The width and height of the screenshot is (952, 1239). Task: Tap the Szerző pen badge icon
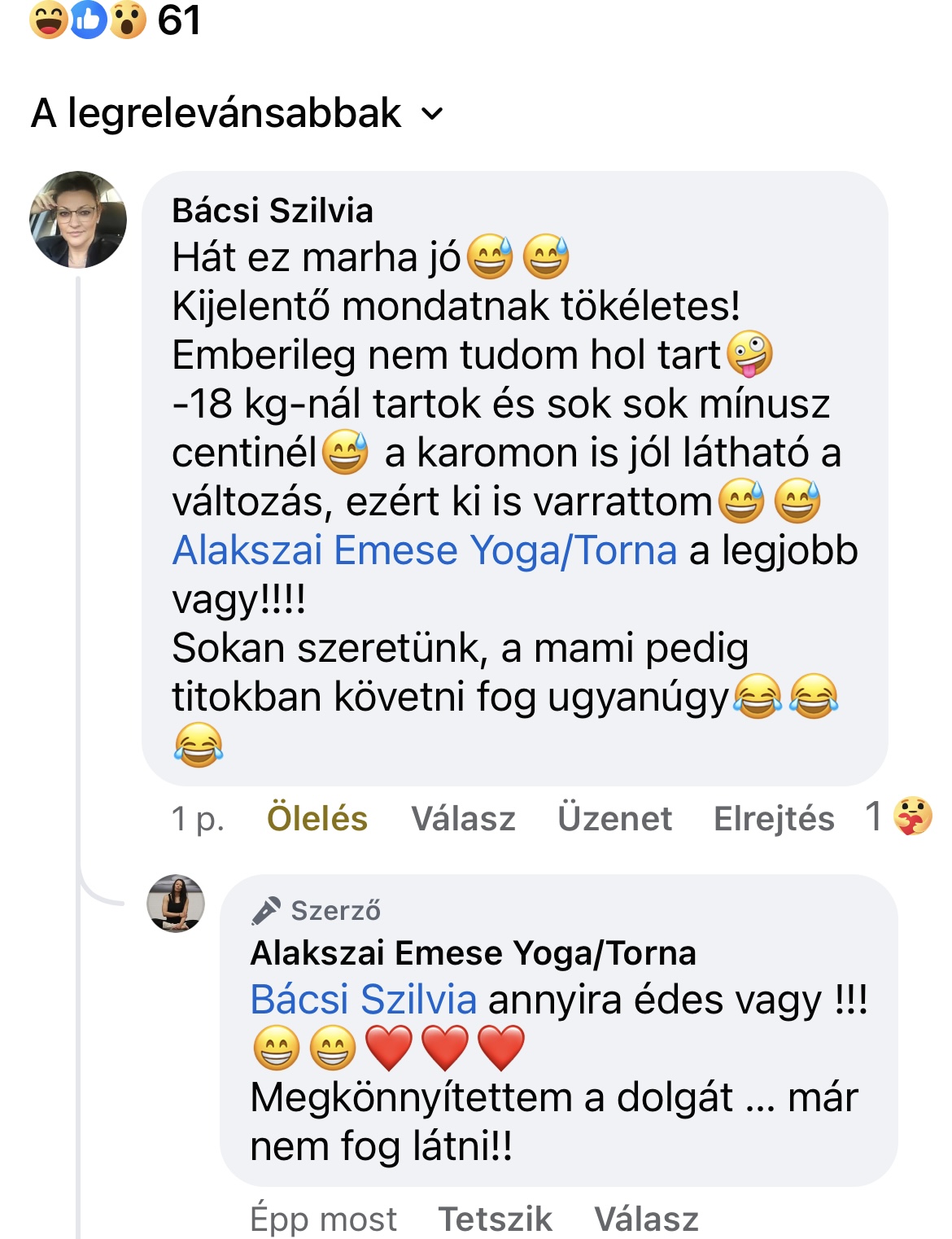(x=265, y=910)
